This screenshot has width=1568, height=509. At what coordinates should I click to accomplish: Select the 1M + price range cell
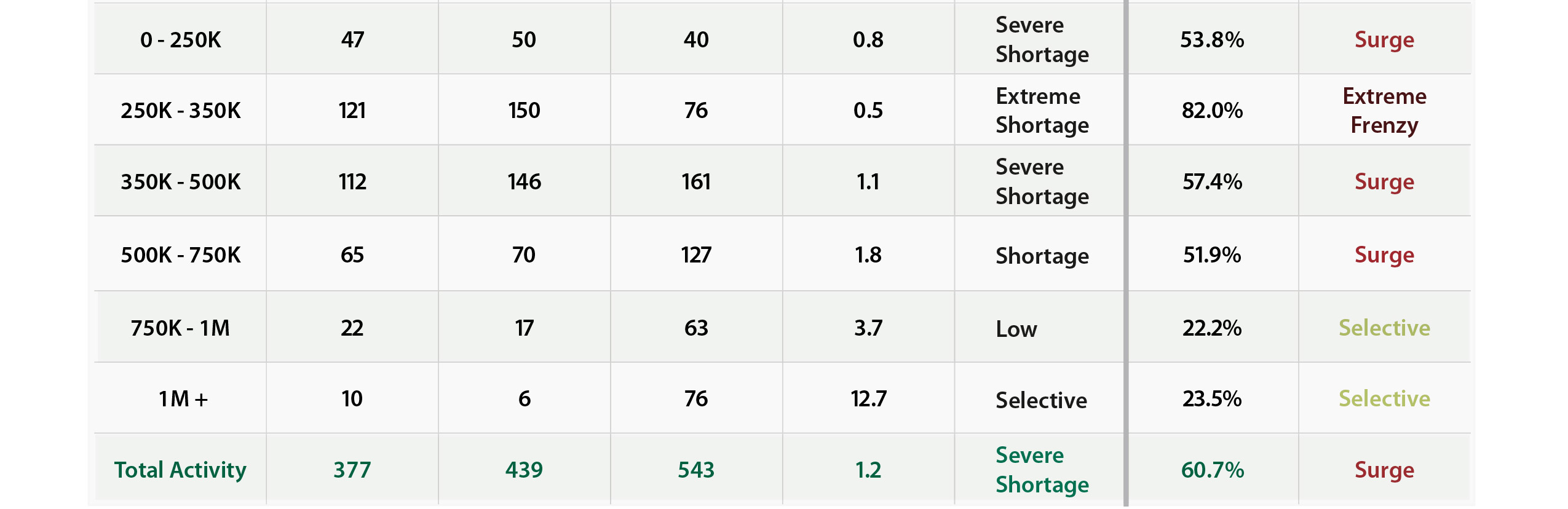tap(180, 399)
